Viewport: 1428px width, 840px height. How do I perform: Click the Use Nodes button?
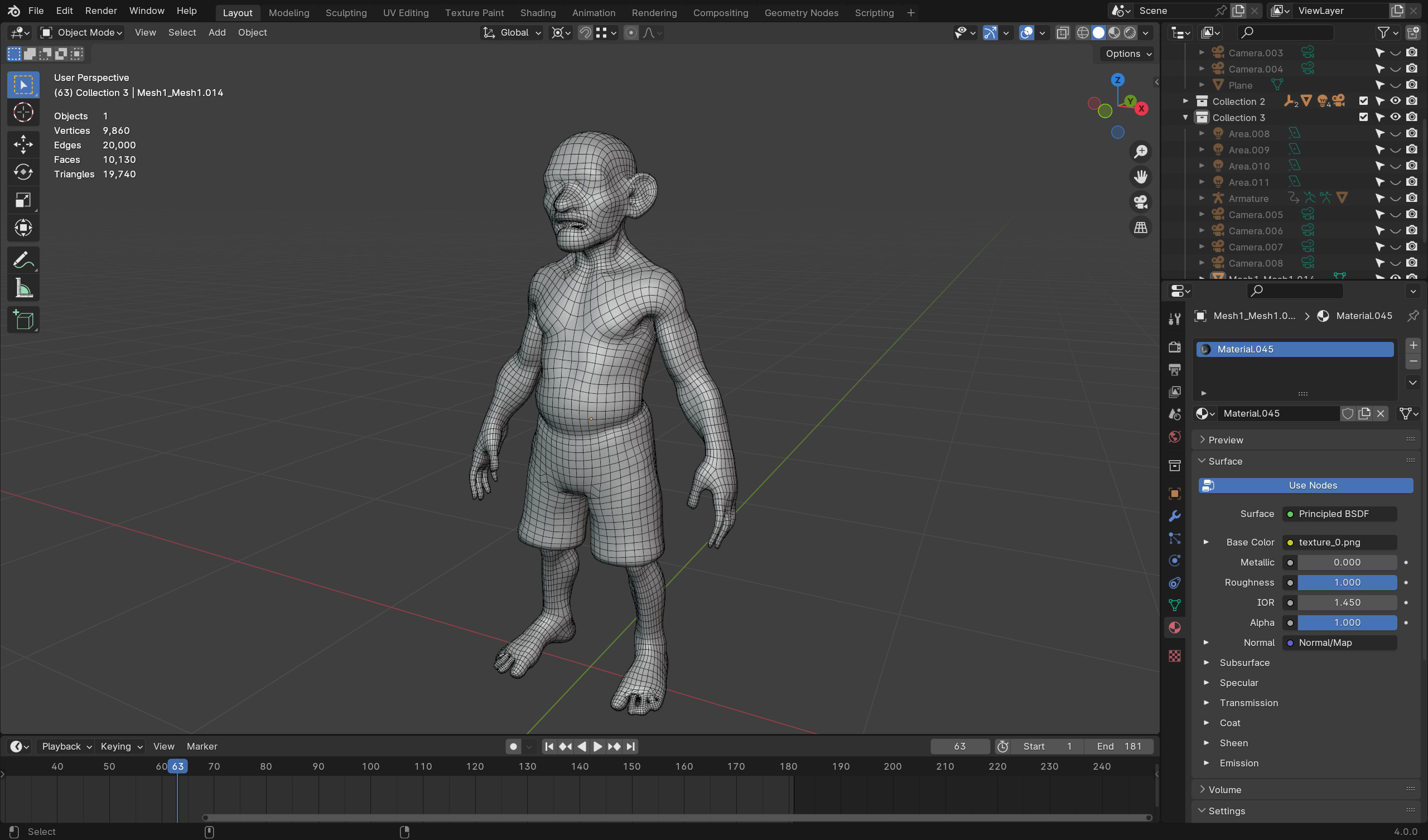pyautogui.click(x=1306, y=485)
